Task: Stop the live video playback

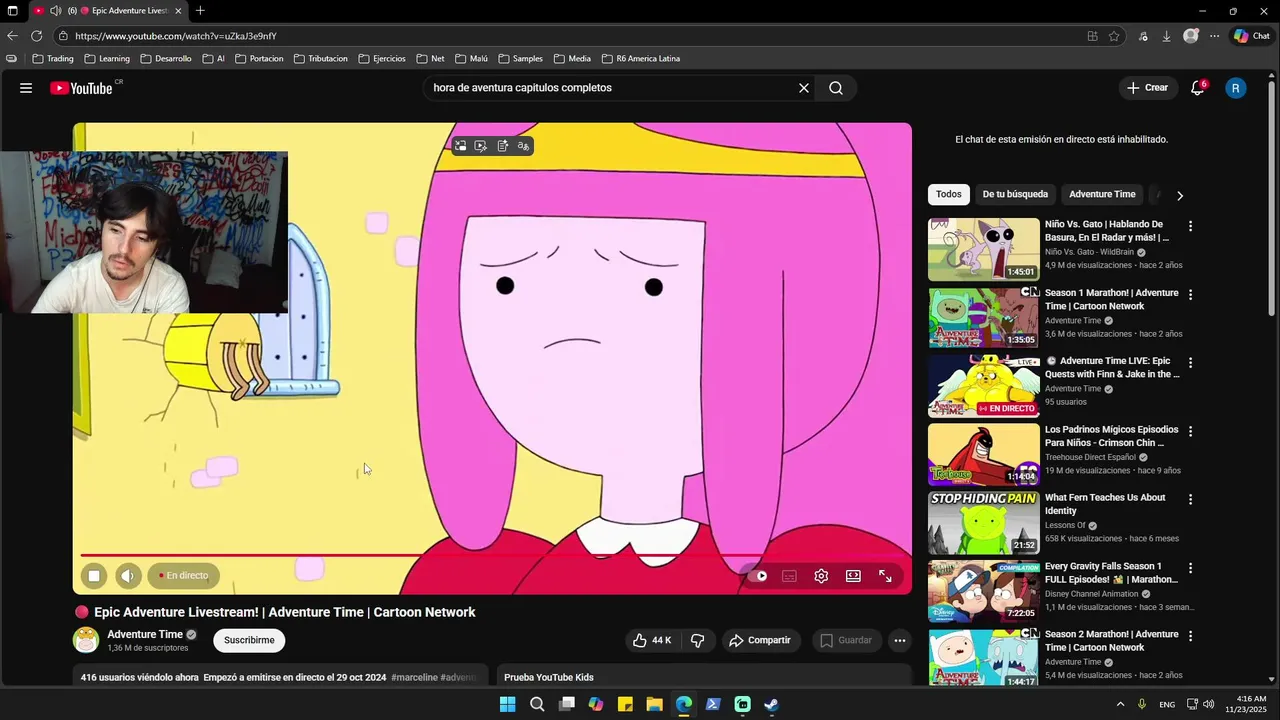Action: [94, 575]
